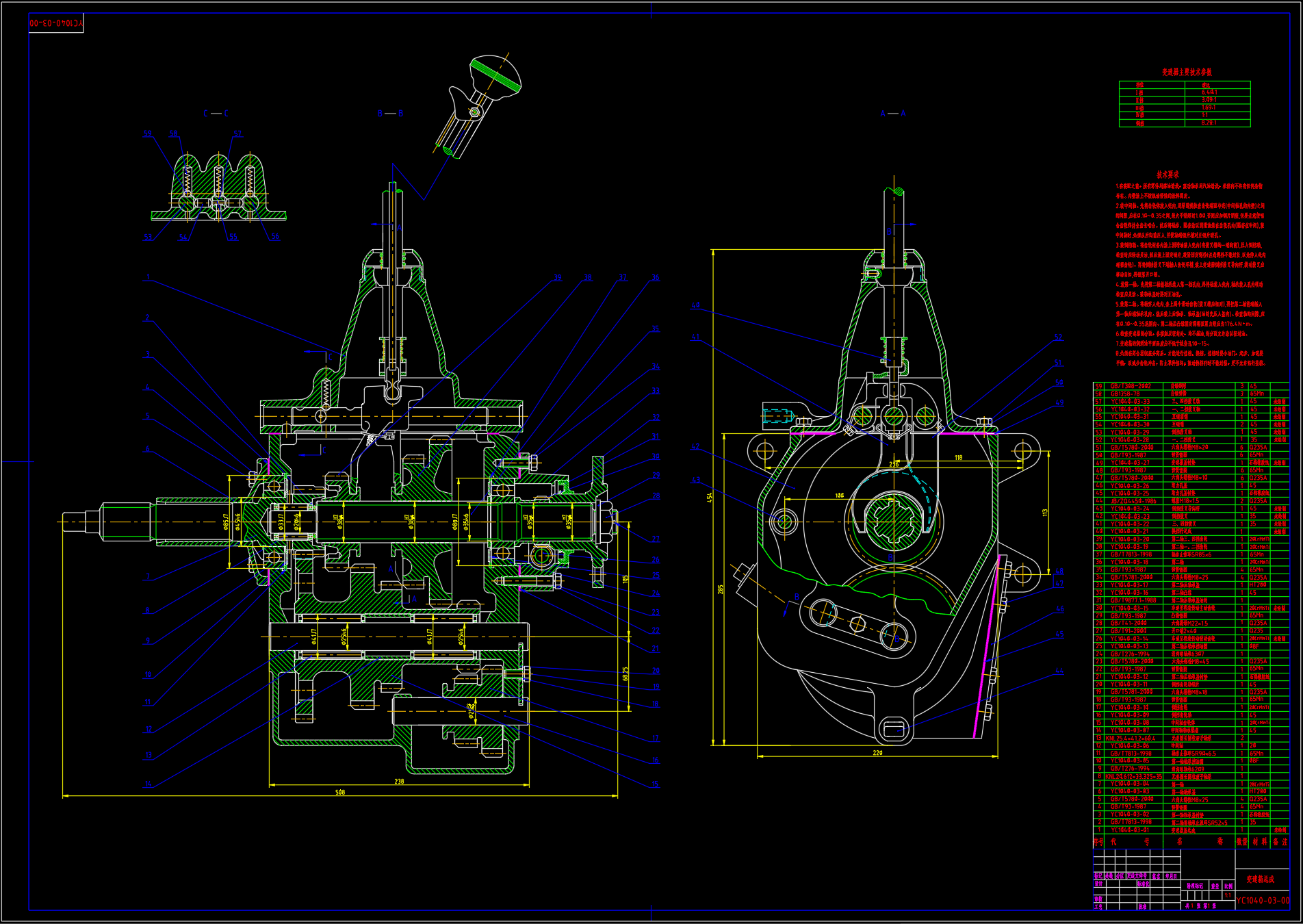Click the 技术要求 heading
Screen dimensions: 1303x924
point(1168,175)
